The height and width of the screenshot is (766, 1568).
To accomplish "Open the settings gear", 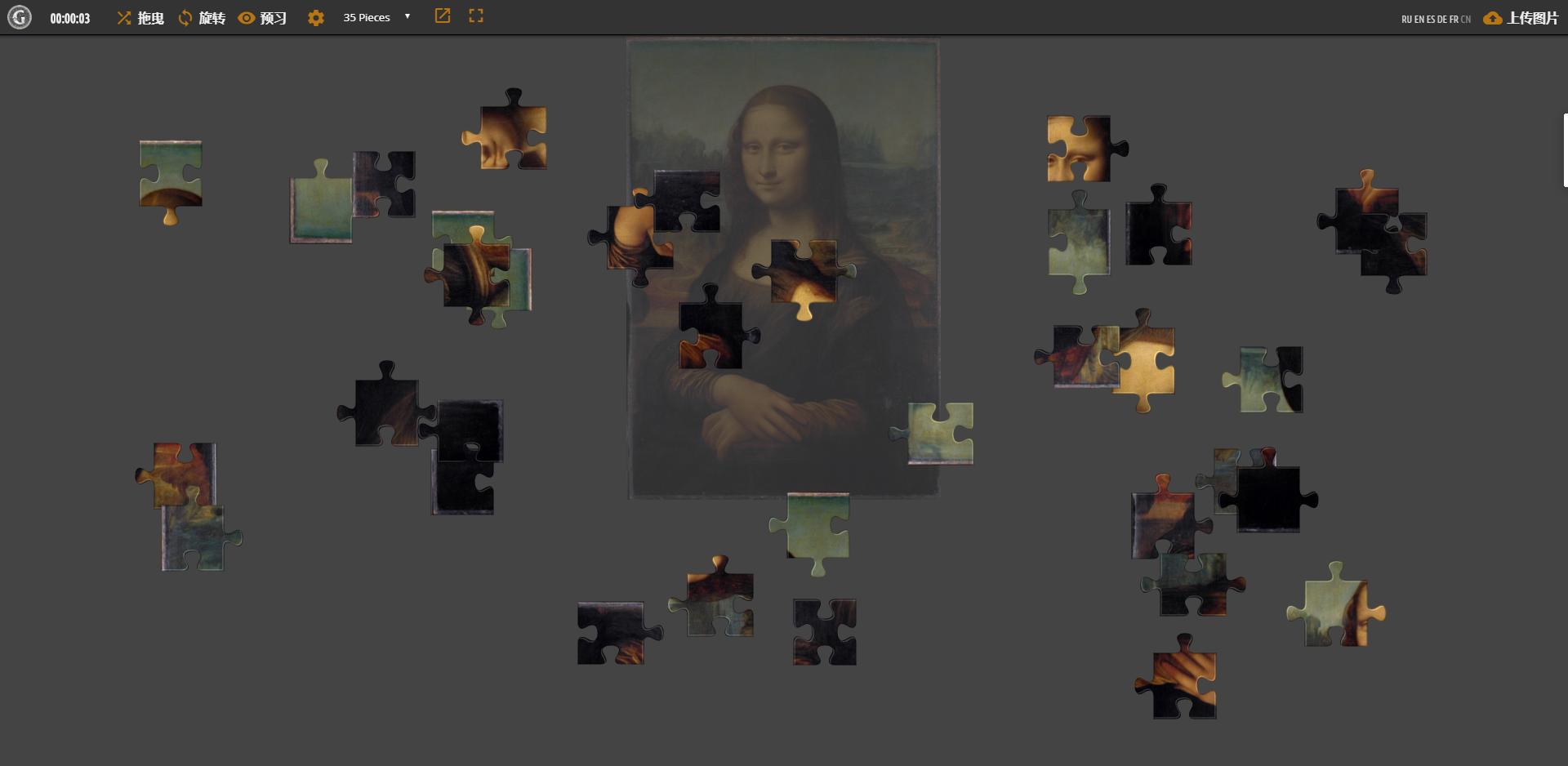I will coord(316,18).
